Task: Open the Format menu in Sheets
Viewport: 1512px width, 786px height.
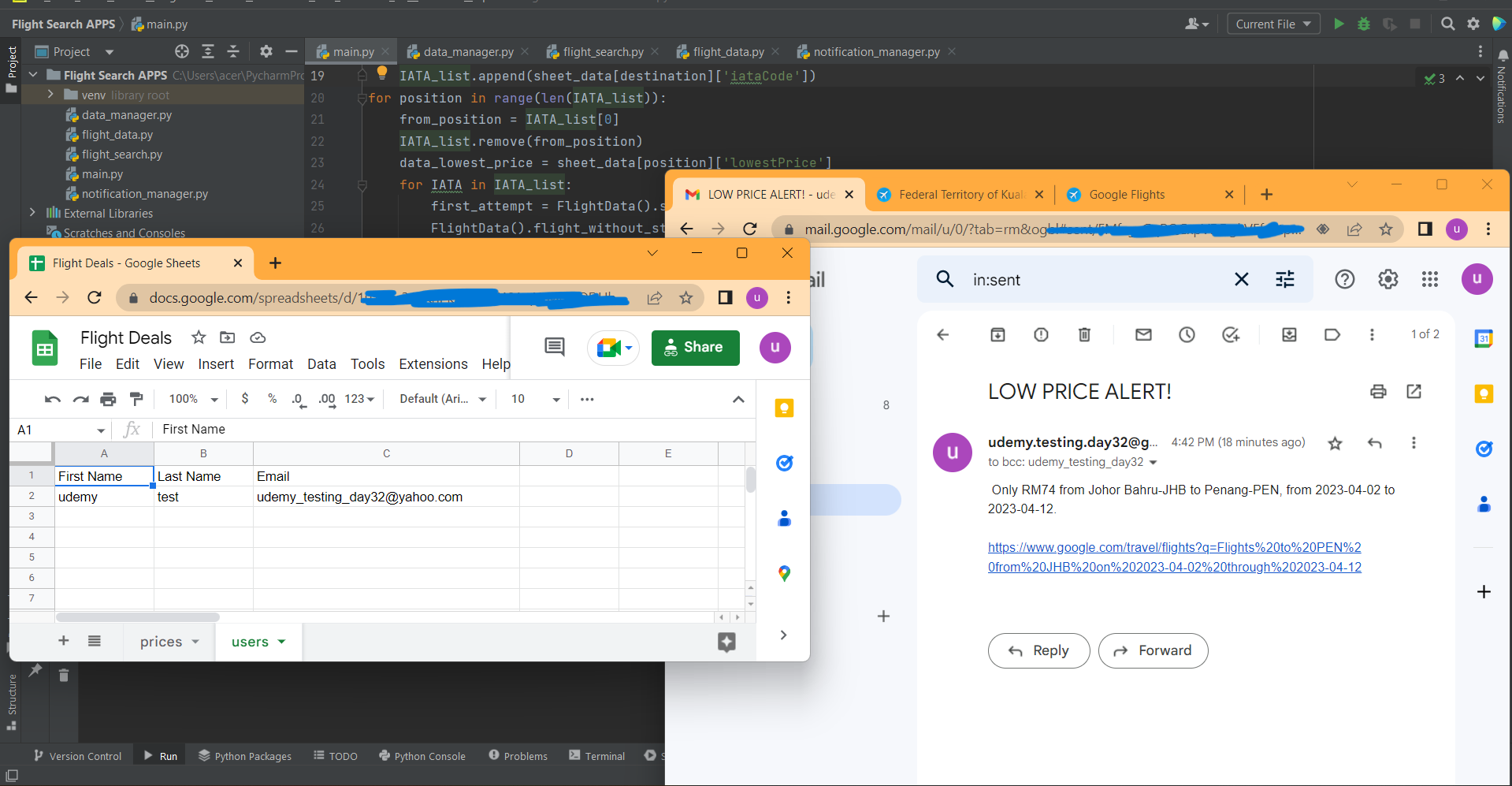Action: pyautogui.click(x=270, y=364)
